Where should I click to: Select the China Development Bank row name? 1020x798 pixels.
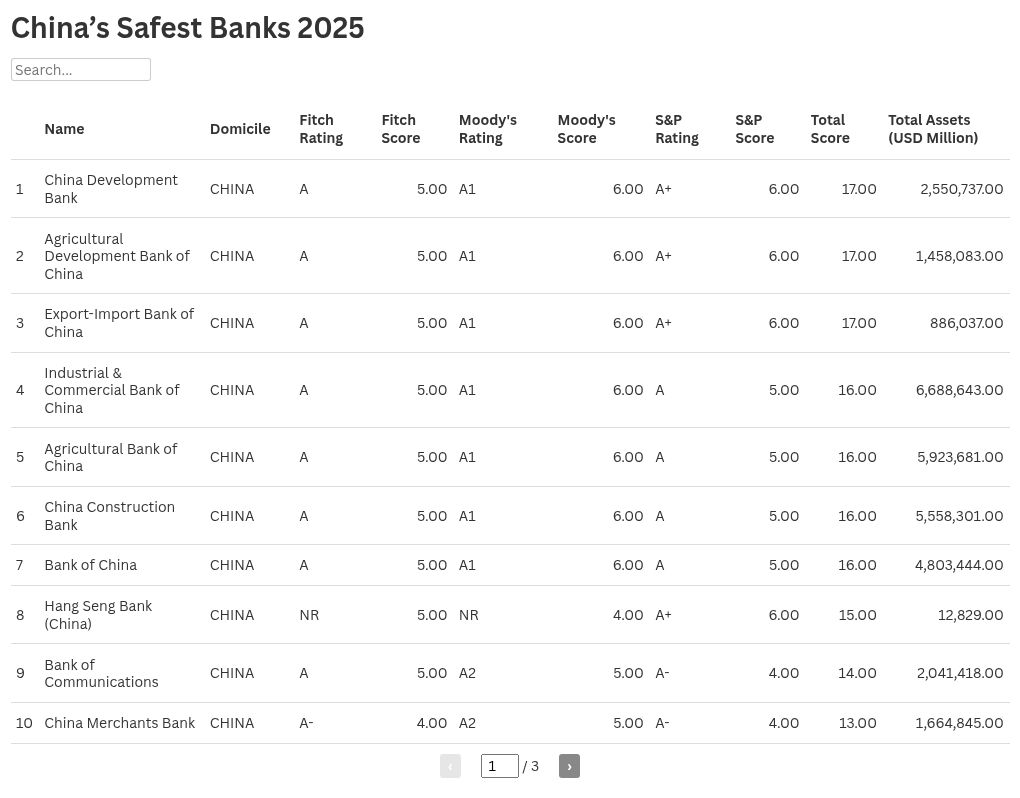tap(111, 189)
